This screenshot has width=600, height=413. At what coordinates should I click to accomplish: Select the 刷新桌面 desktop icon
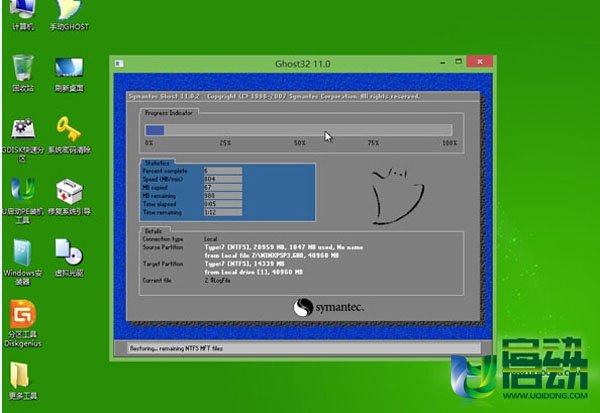[69, 73]
